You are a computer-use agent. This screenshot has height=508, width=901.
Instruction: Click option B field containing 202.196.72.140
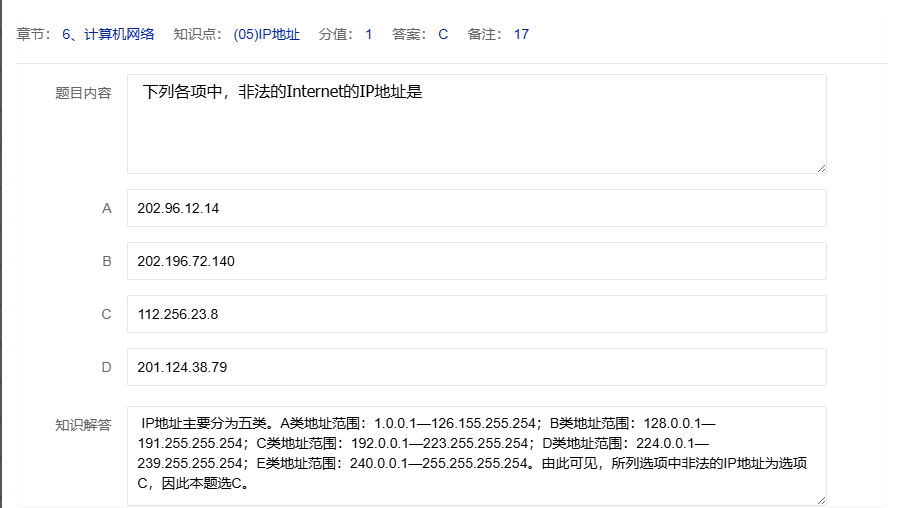[x=476, y=261]
